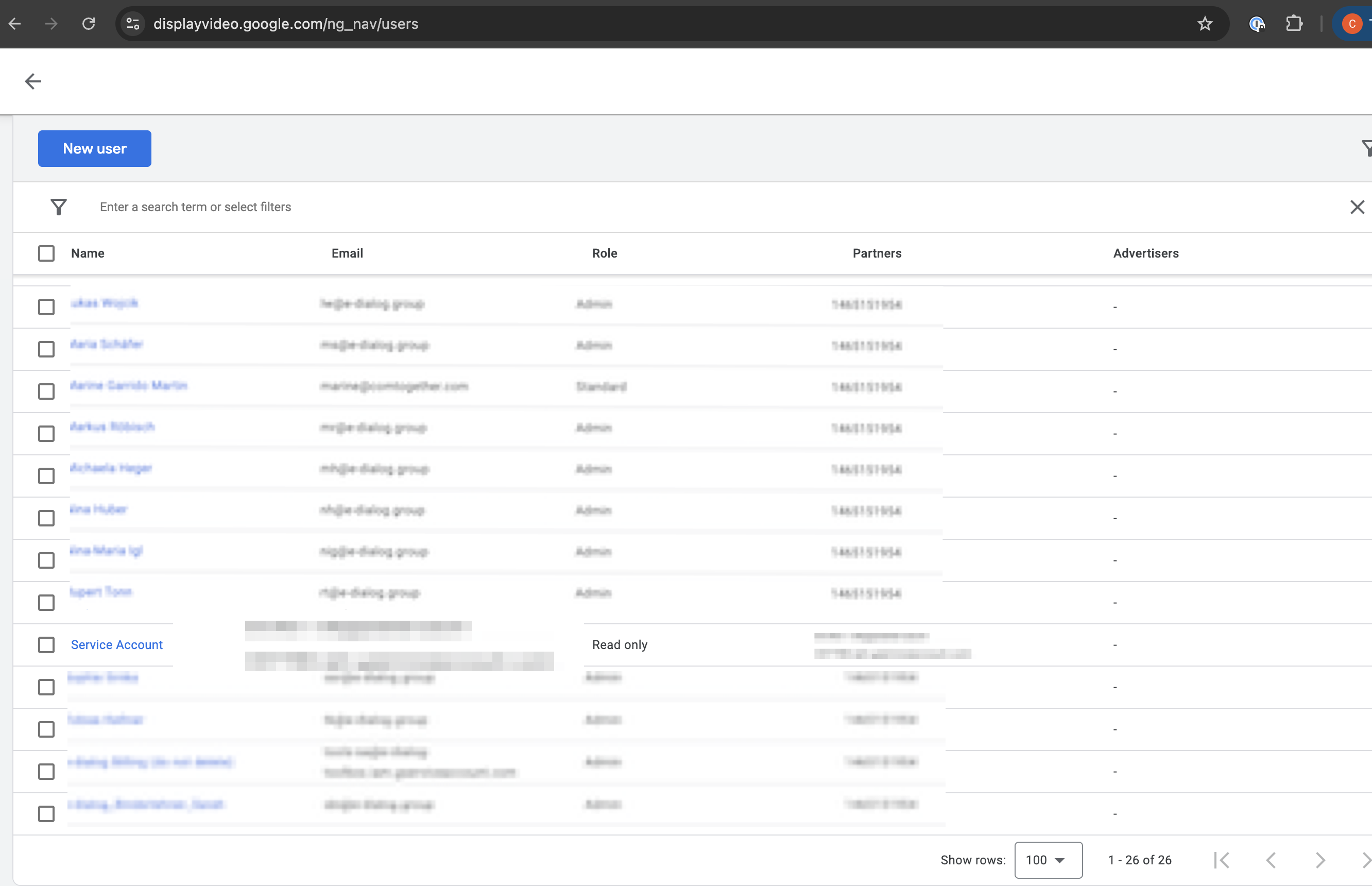The height and width of the screenshot is (886, 1372).
Task: Click the browser forward arrow
Action: click(51, 24)
